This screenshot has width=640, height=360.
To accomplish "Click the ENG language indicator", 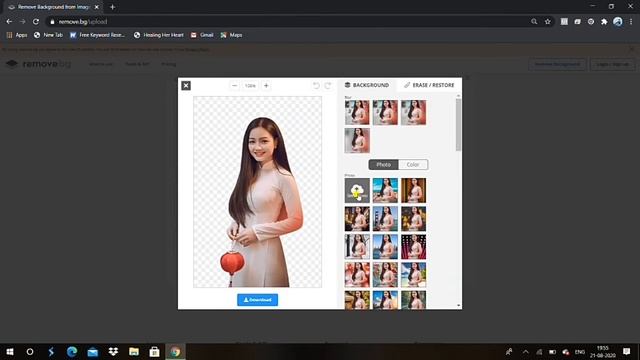I will point(580,351).
